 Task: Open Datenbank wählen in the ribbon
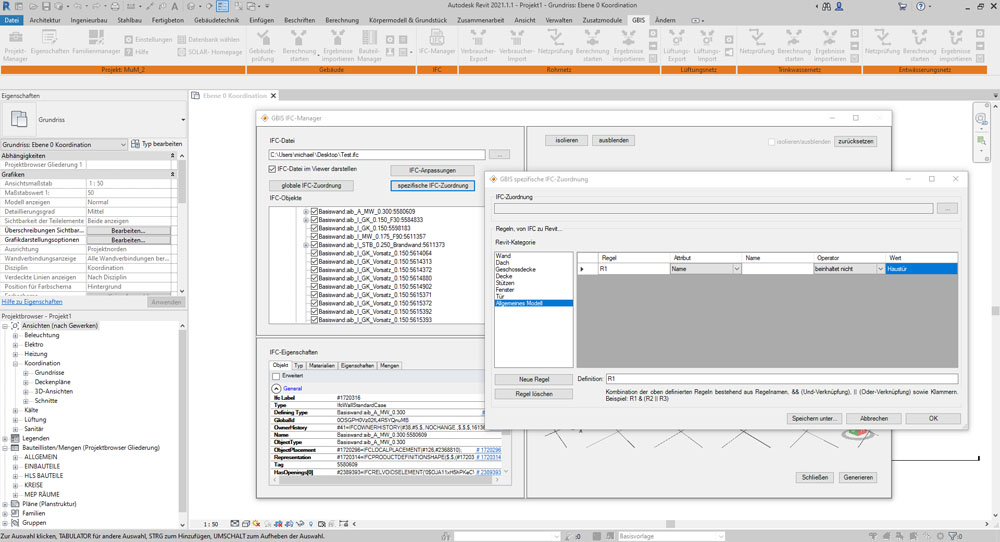209,40
